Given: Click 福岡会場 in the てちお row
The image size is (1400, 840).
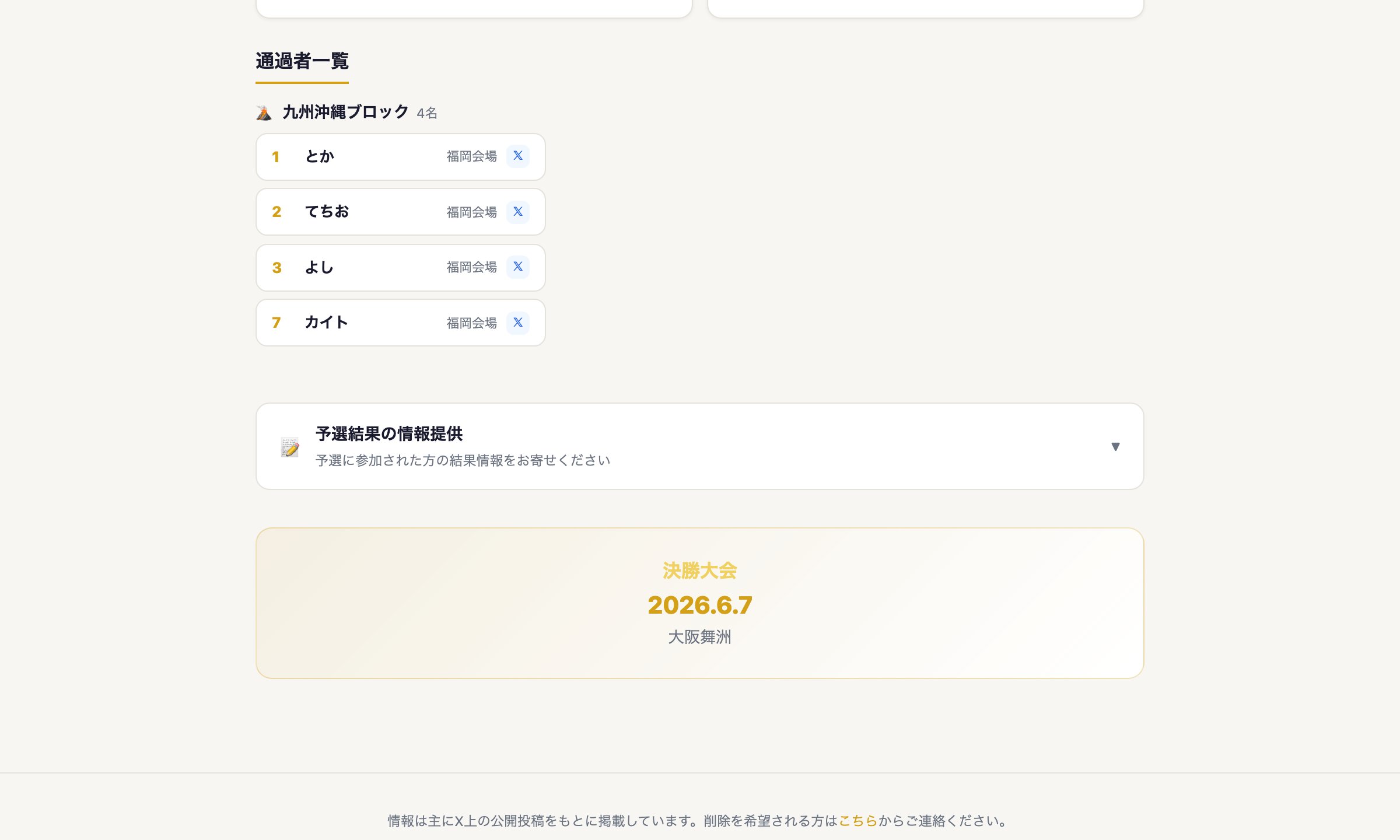Looking at the screenshot, I should click(x=471, y=212).
